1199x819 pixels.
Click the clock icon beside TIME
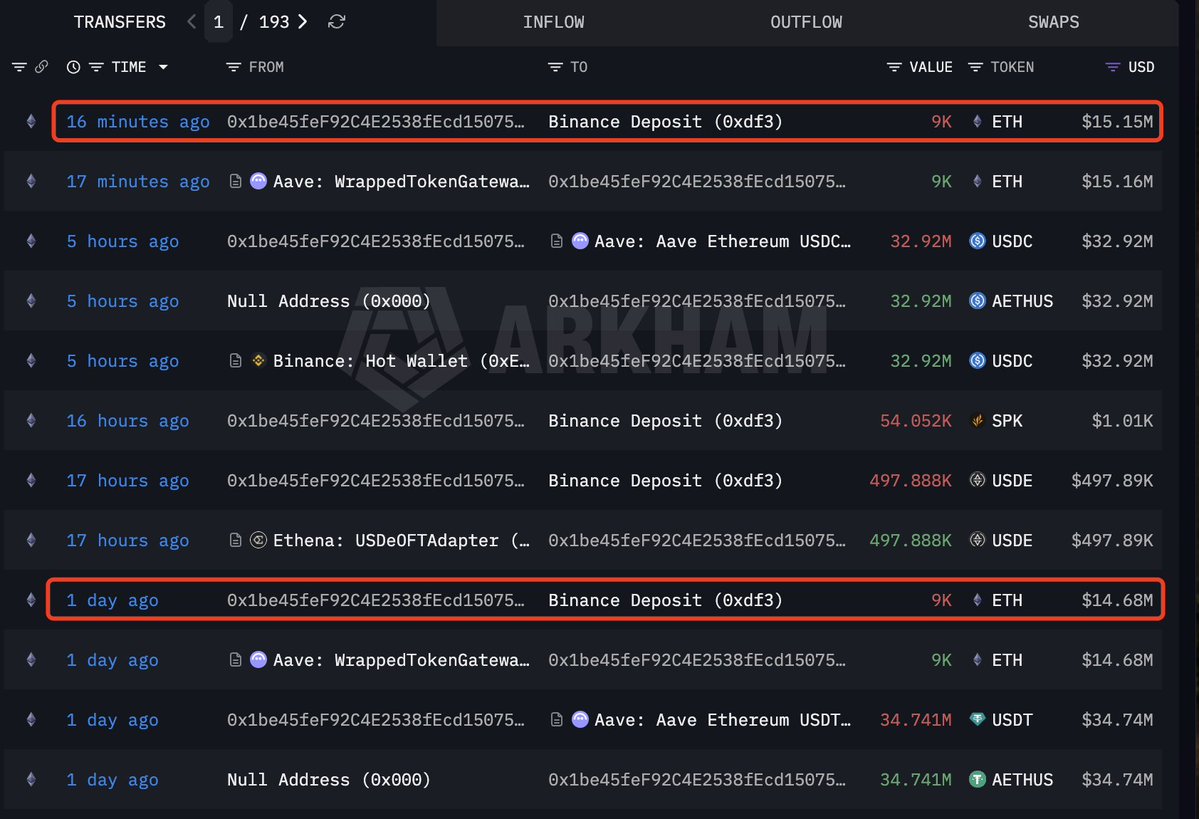point(73,67)
